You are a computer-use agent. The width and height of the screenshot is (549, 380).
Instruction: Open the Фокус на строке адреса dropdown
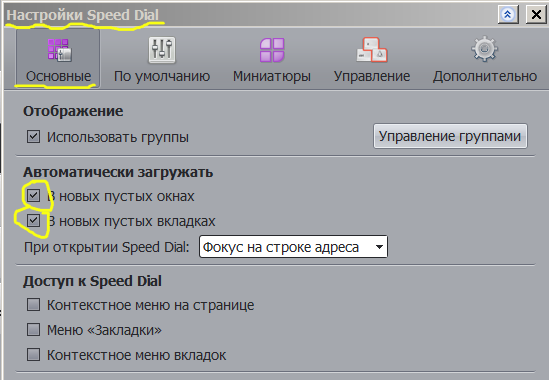[293, 247]
